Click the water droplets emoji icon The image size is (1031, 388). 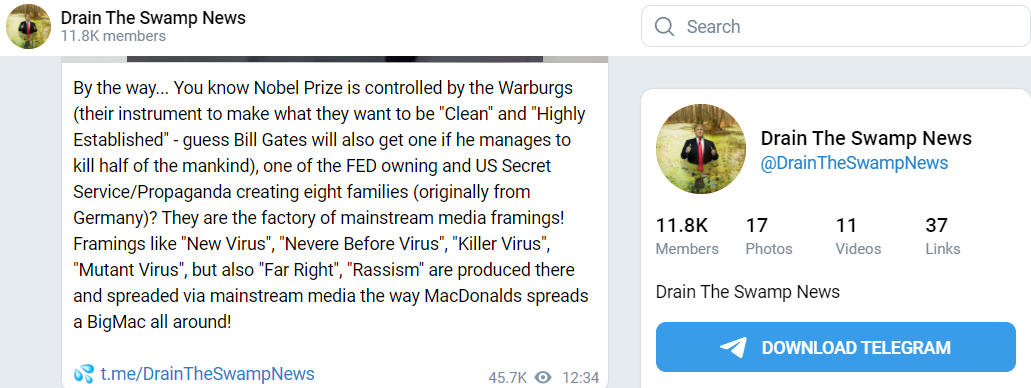coord(84,374)
